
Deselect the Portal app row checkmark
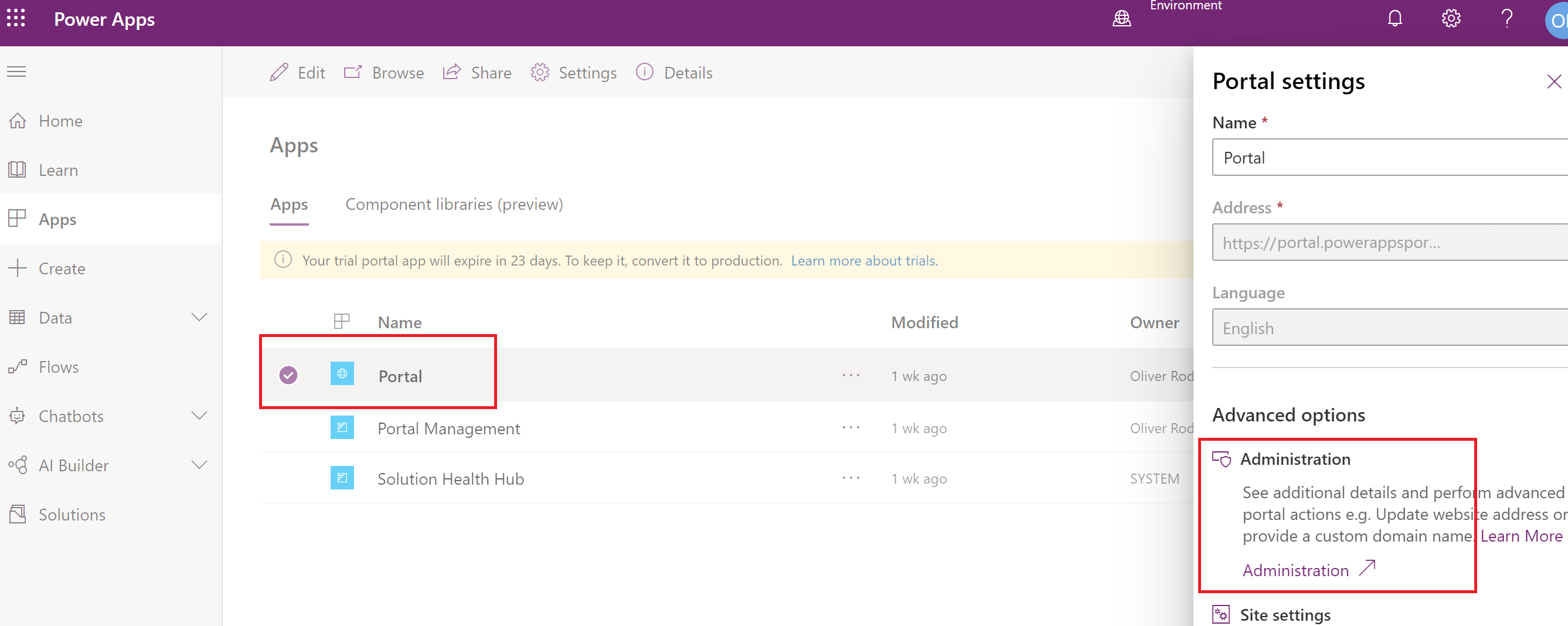coord(288,375)
